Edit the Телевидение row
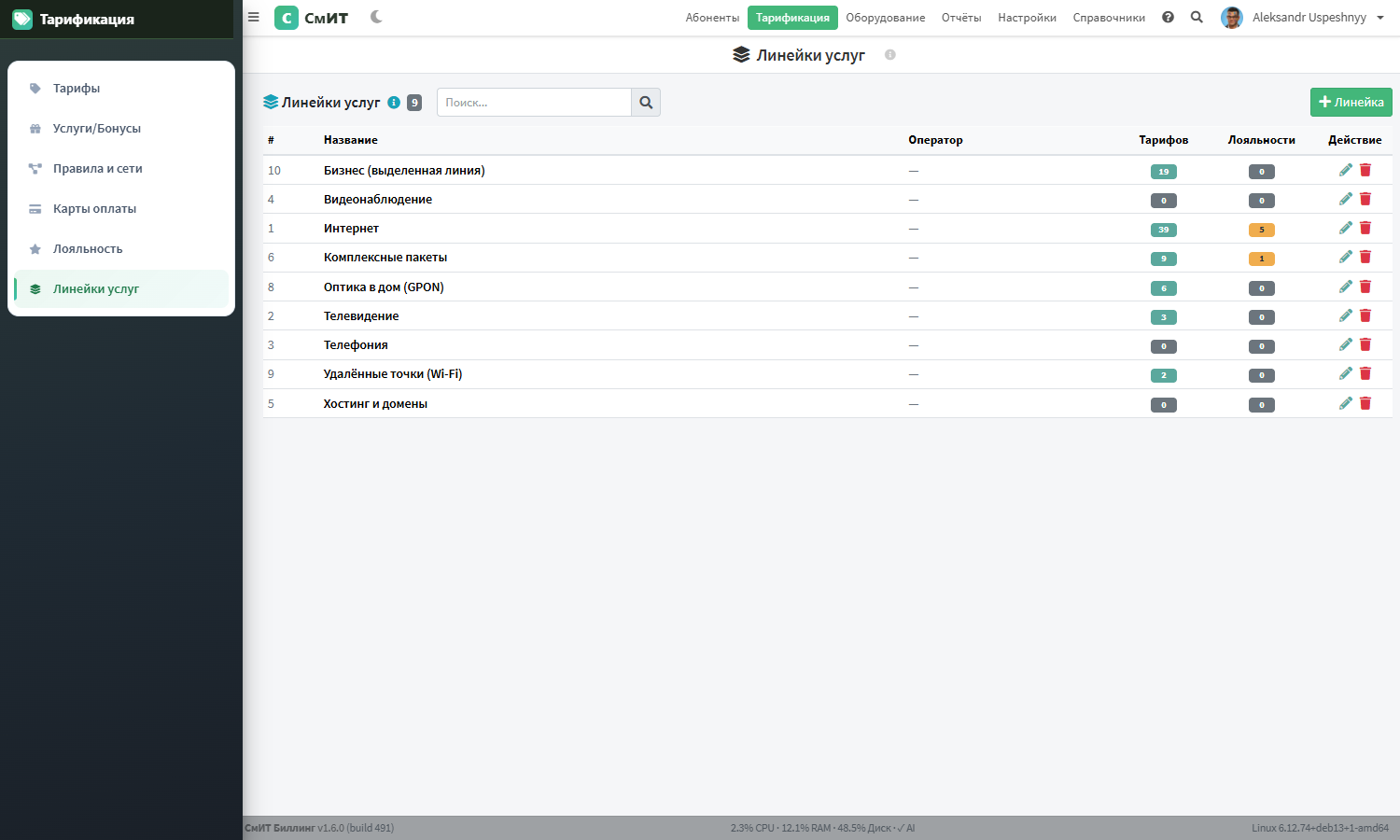1400x840 pixels. tap(1345, 315)
